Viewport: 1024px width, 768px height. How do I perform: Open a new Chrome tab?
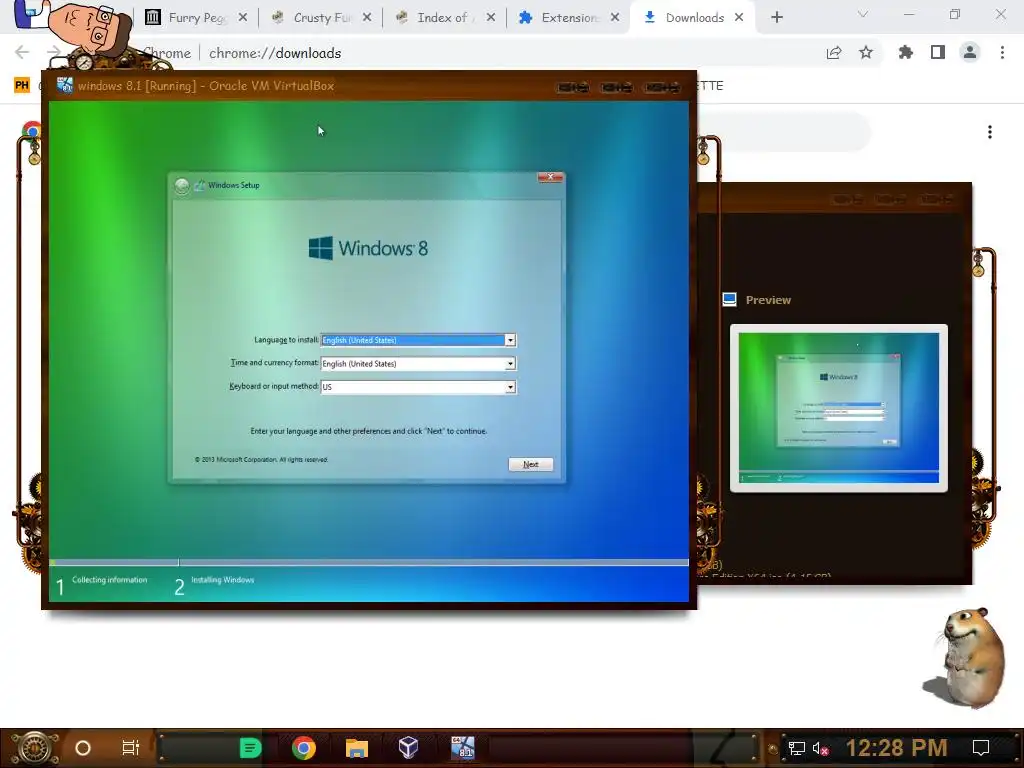pos(776,18)
